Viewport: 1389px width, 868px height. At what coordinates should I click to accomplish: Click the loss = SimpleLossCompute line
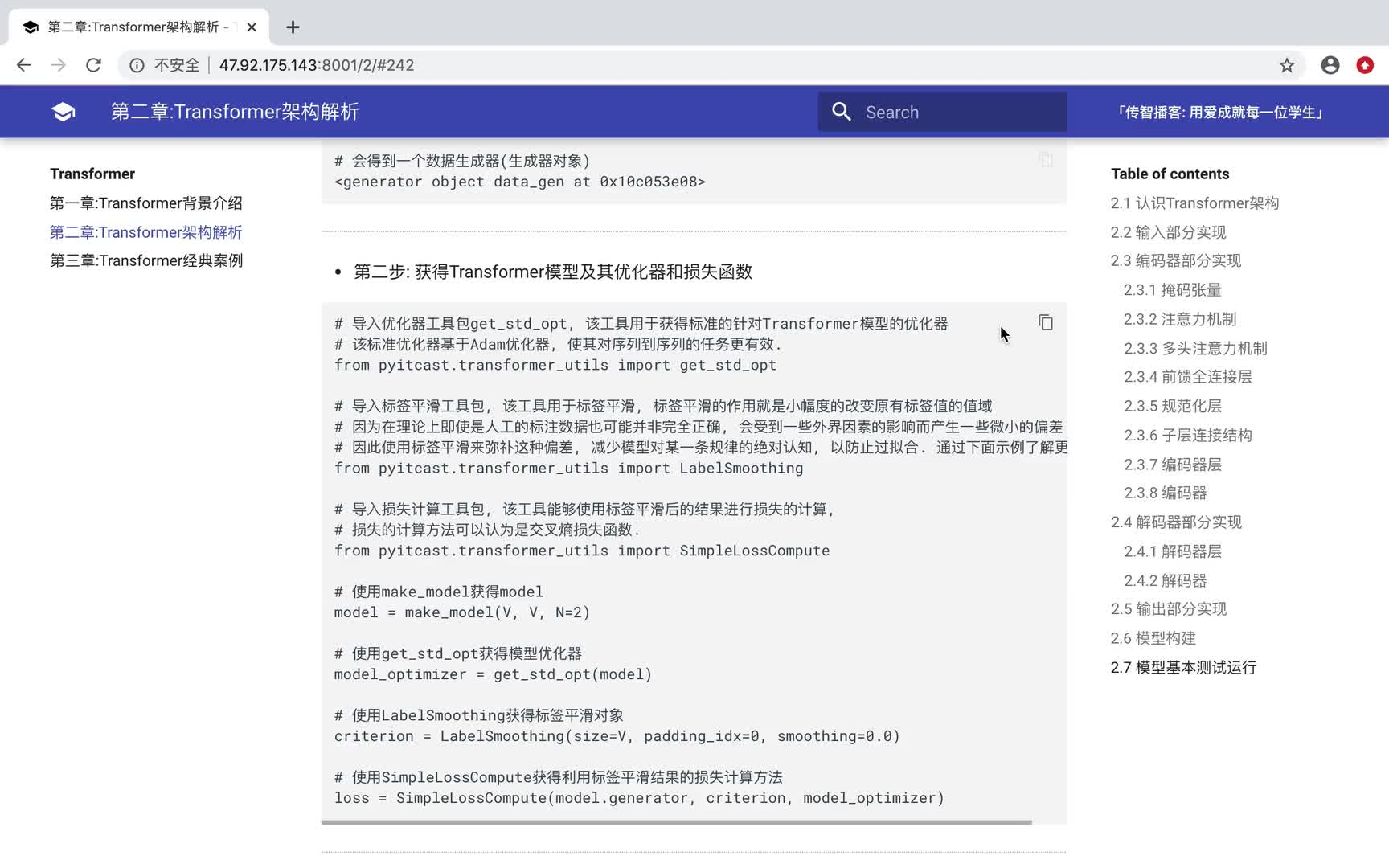click(x=639, y=798)
